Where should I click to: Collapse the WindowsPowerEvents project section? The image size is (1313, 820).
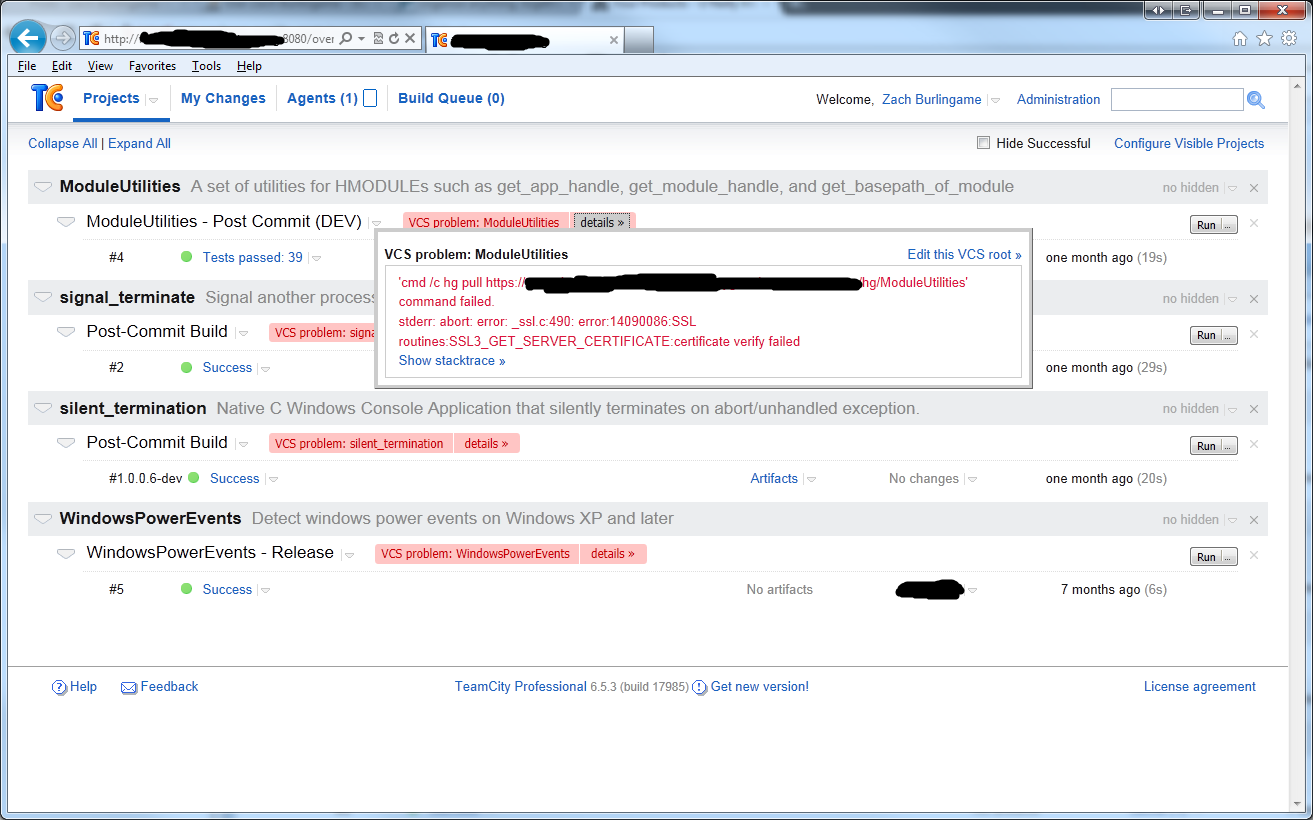(x=42, y=519)
